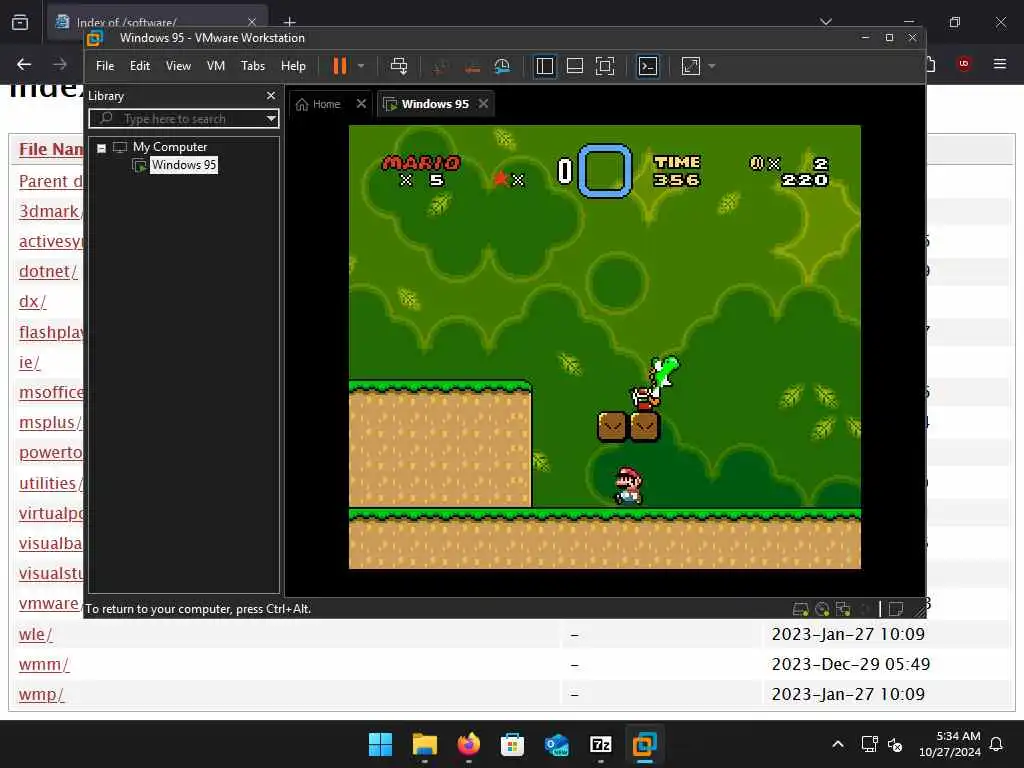Open the vmware/ link in the browser page

tap(50, 603)
